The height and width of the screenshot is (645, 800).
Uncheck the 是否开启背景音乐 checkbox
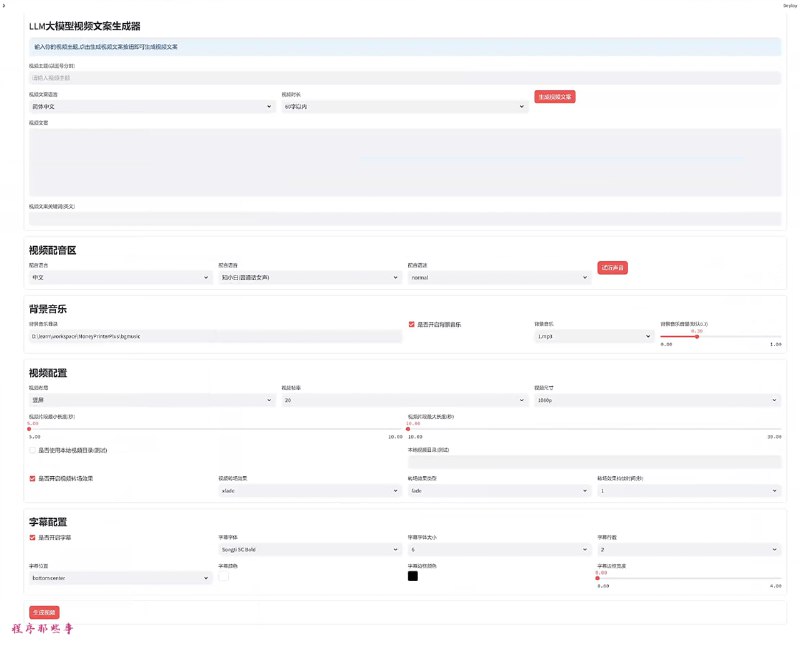[x=412, y=324]
